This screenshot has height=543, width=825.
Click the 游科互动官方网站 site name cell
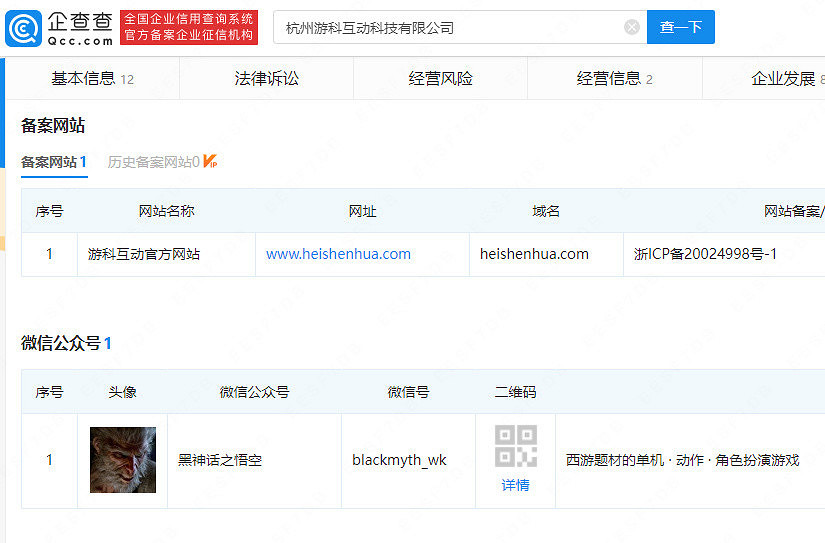click(x=145, y=254)
